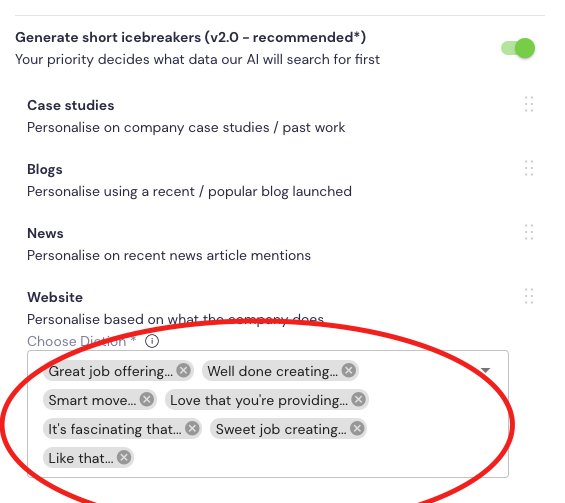Remove the 'Well done creating...' chip

[x=349, y=370]
